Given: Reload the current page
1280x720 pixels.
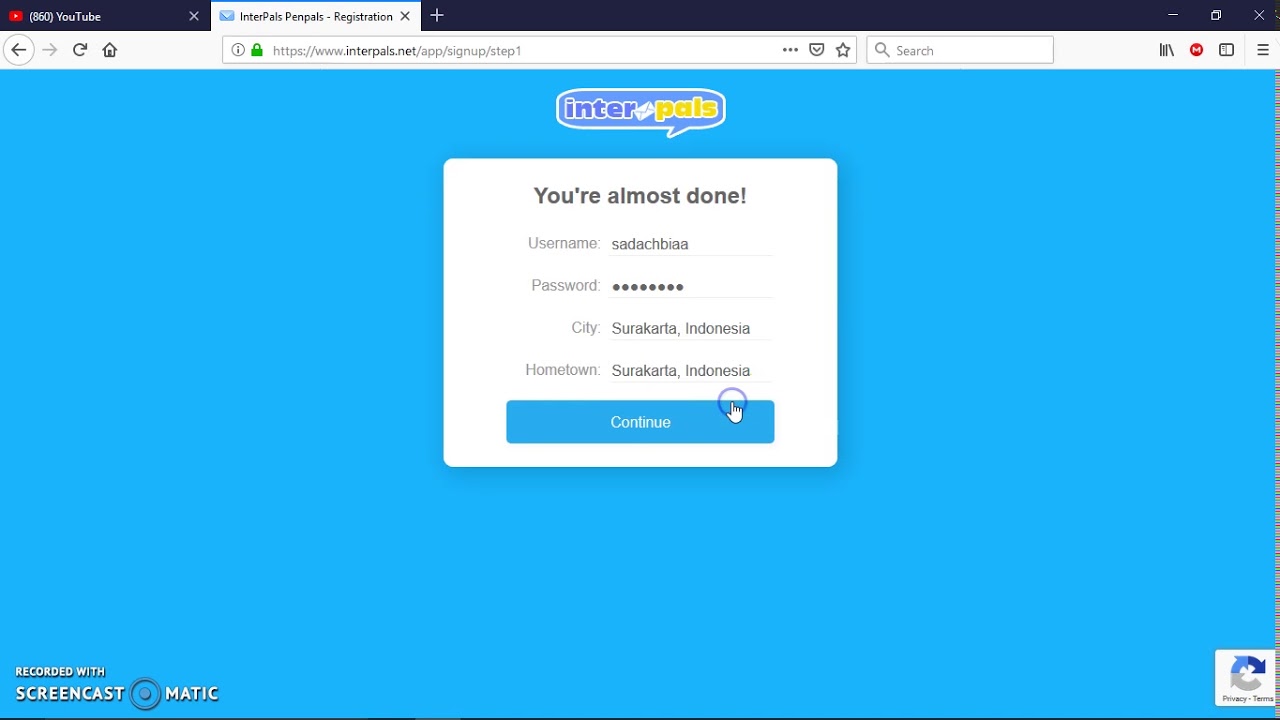Looking at the screenshot, I should (x=80, y=50).
